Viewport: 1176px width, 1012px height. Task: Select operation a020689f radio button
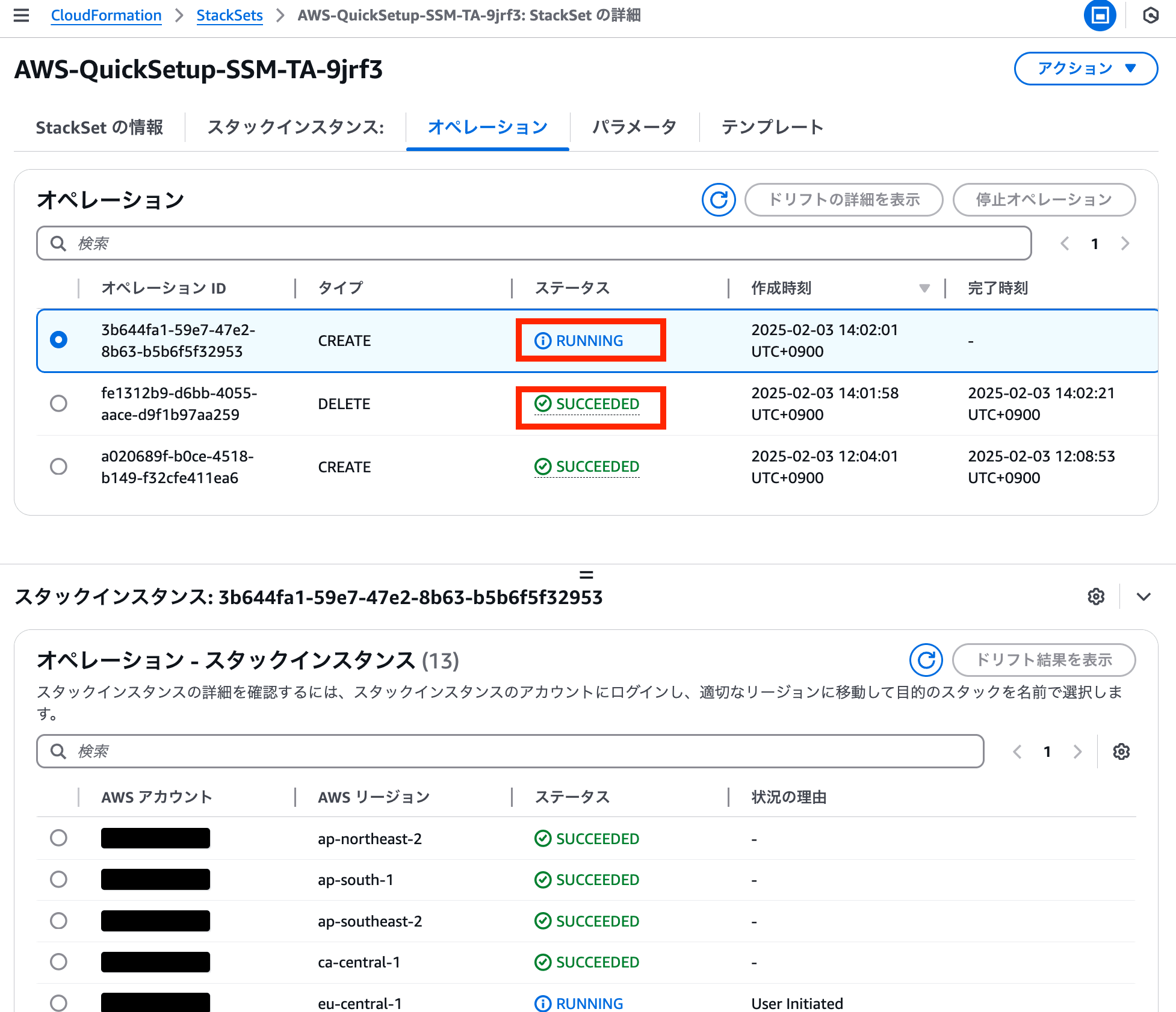(x=58, y=466)
